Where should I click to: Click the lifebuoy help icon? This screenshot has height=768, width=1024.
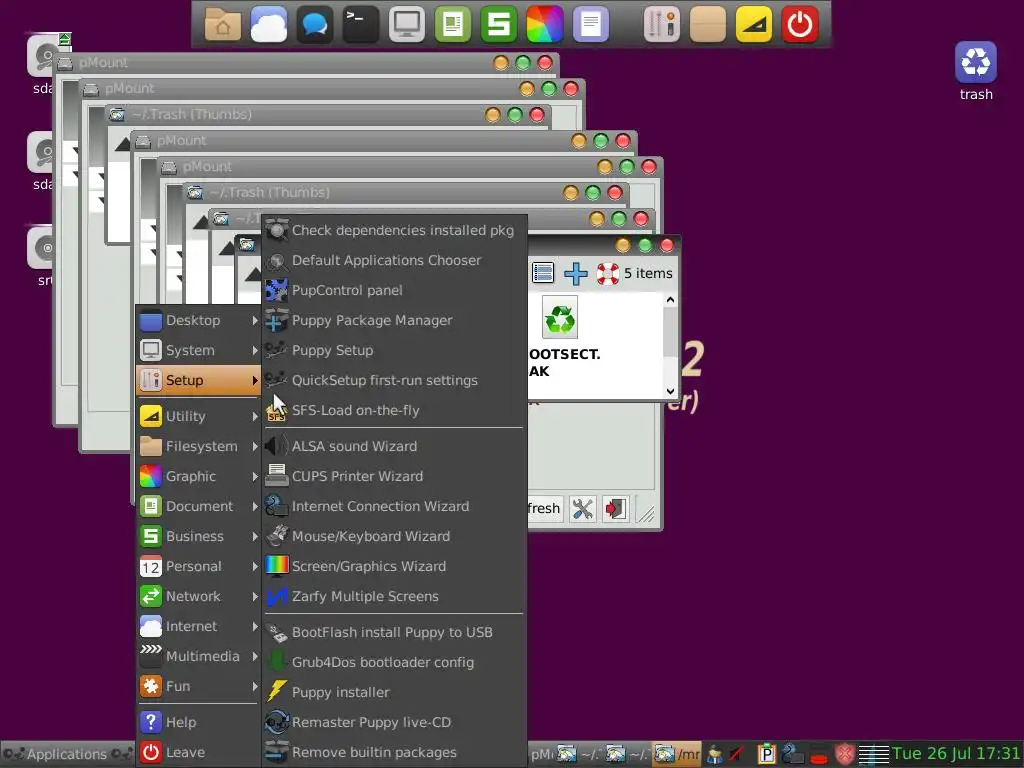coord(607,273)
